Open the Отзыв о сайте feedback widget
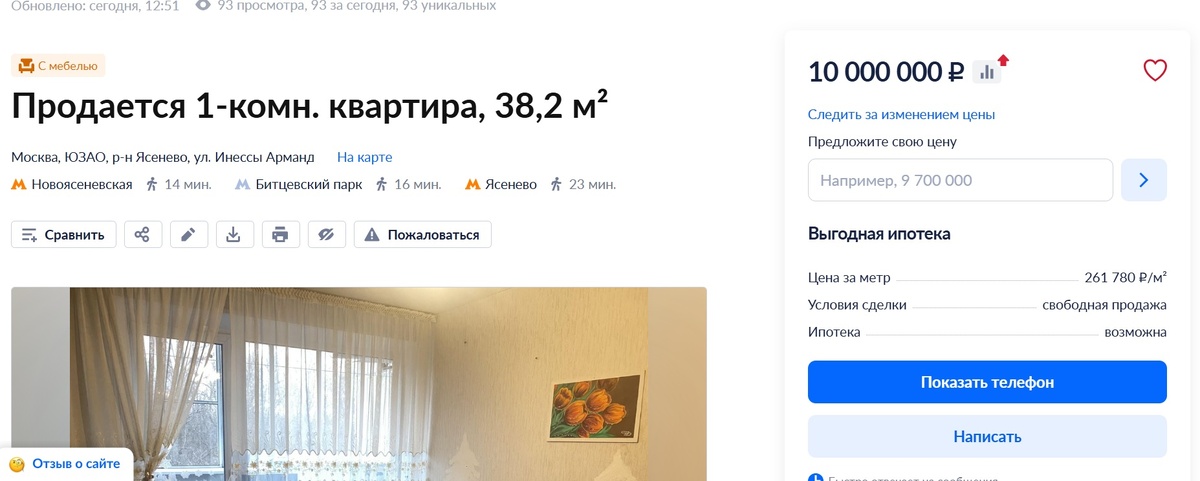1200x481 pixels. click(66, 464)
